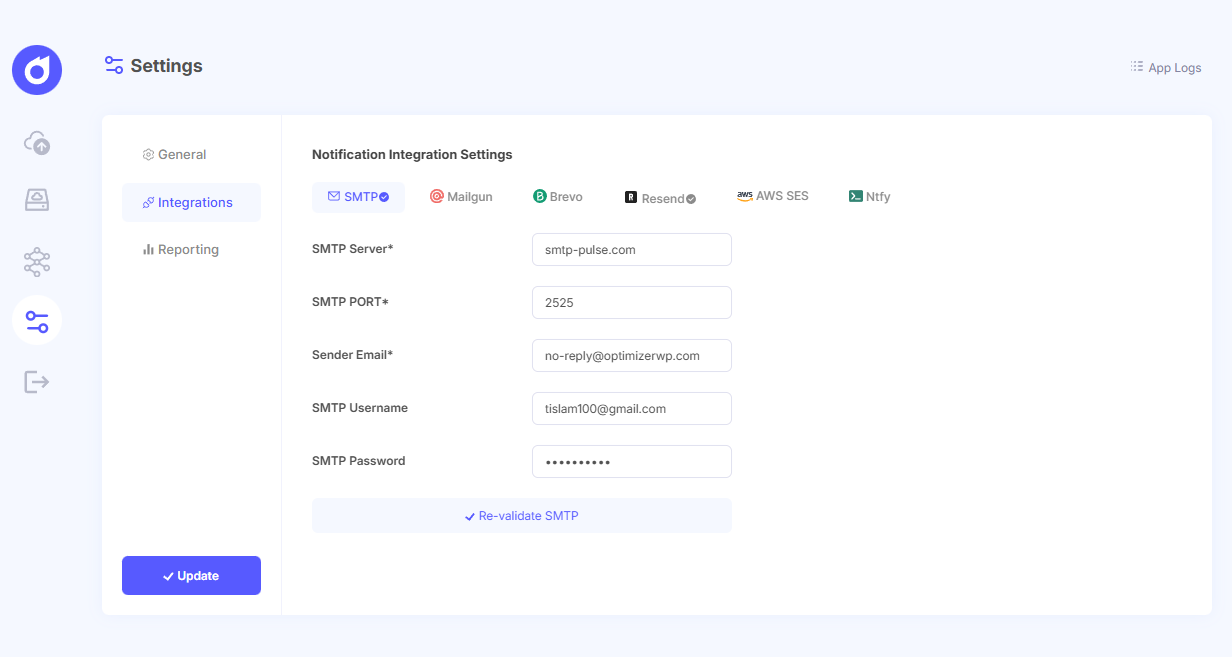
Task: Click the SMTP Server input field
Action: tap(631, 249)
